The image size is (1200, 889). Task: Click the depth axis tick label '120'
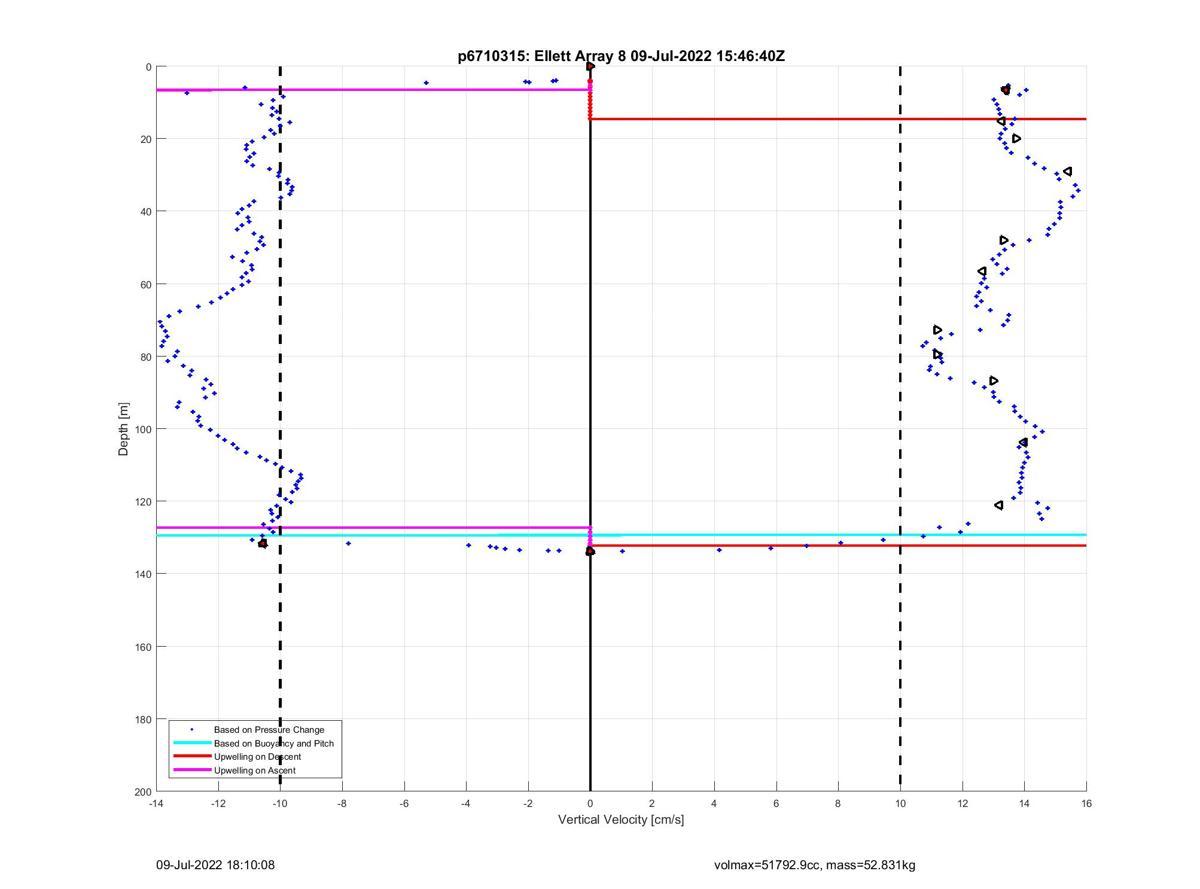(x=142, y=502)
